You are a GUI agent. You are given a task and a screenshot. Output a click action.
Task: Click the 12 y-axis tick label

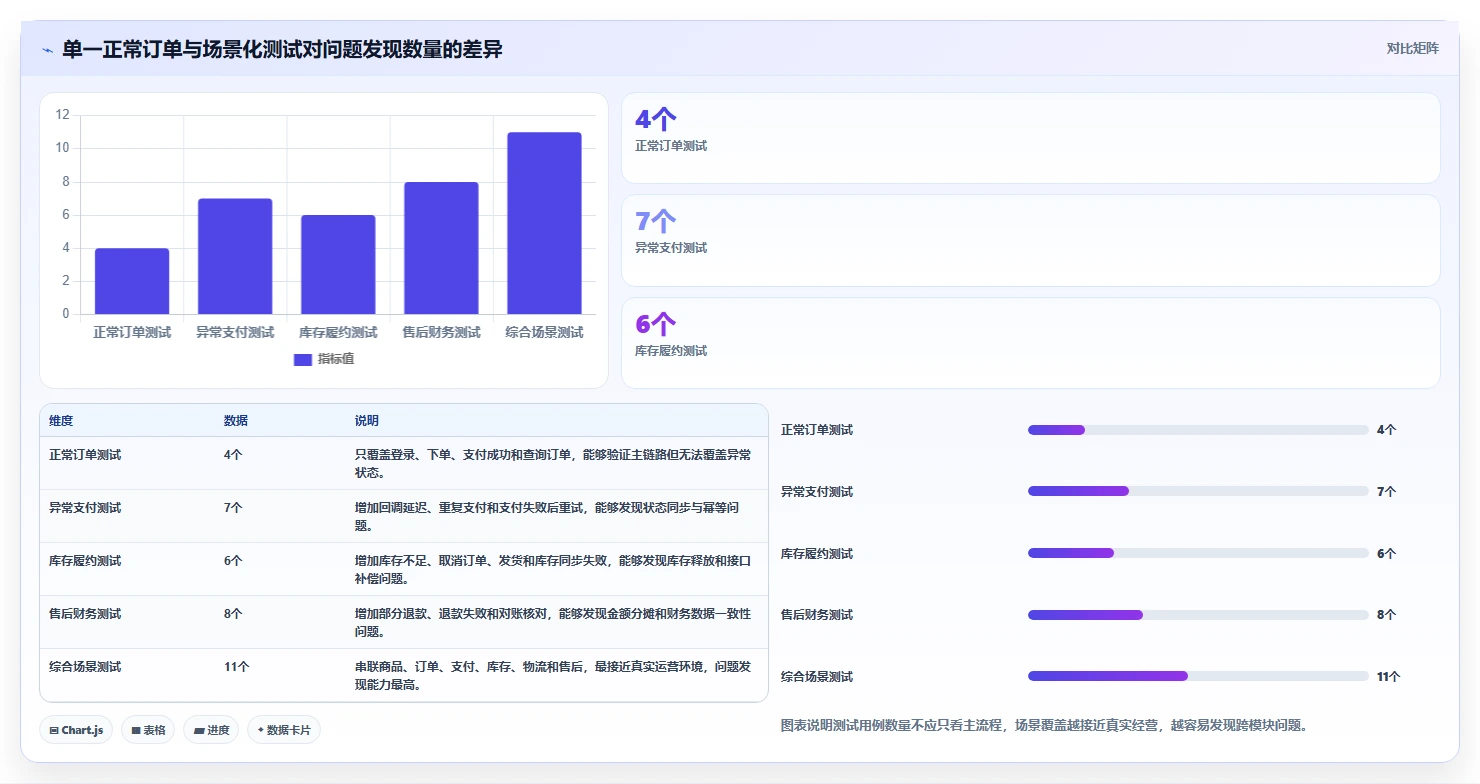pos(62,115)
